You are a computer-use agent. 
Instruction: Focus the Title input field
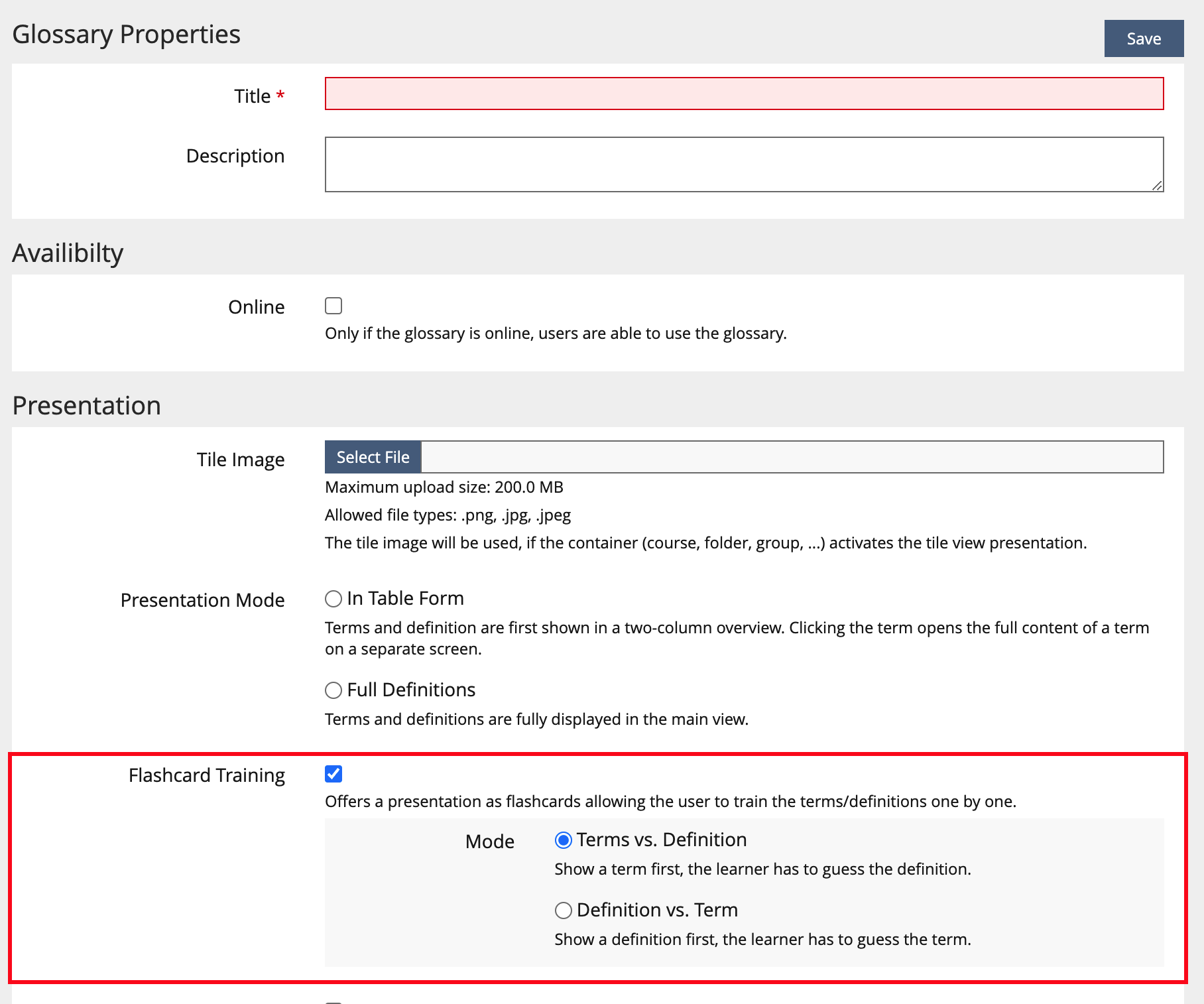[x=743, y=94]
